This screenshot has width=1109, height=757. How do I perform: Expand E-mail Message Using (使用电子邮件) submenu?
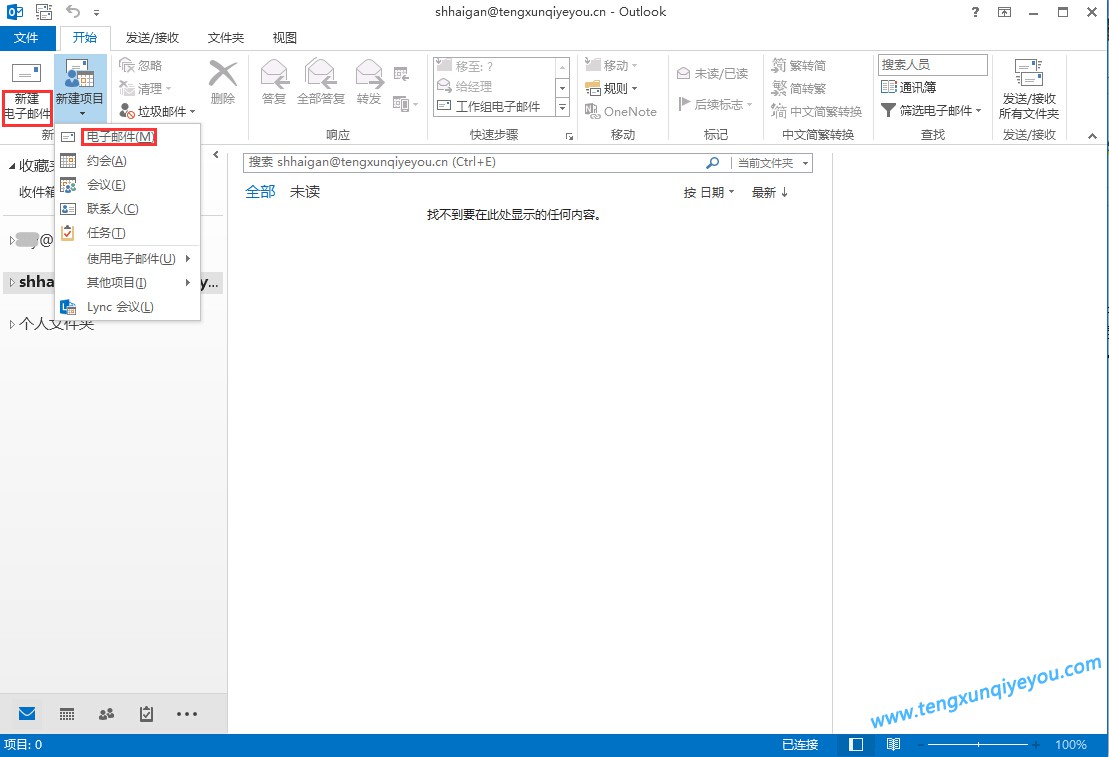pos(127,258)
